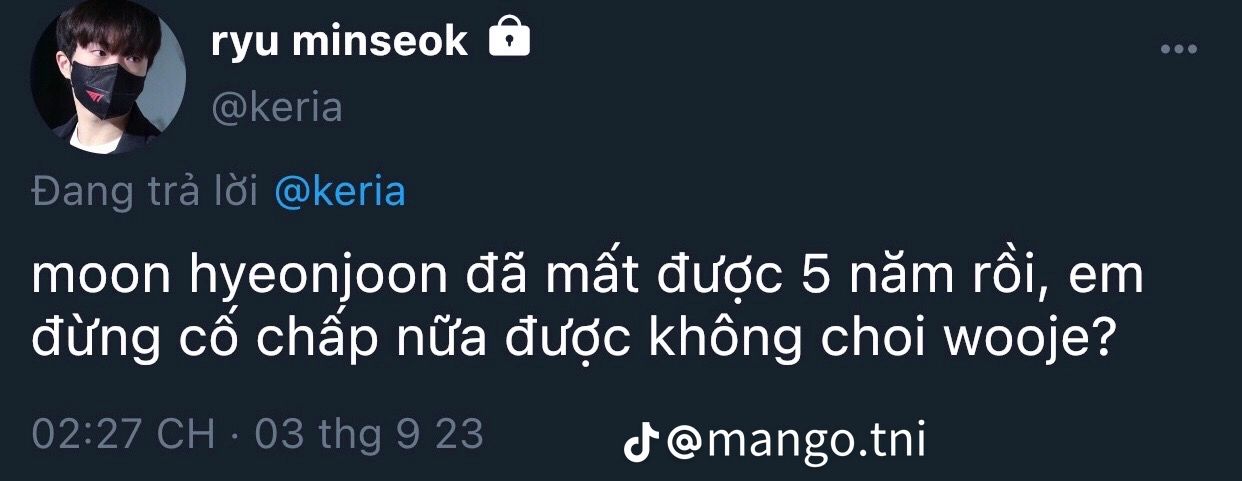Open the three-dot more options menu
This screenshot has height=481, width=1242.
tap(1178, 50)
